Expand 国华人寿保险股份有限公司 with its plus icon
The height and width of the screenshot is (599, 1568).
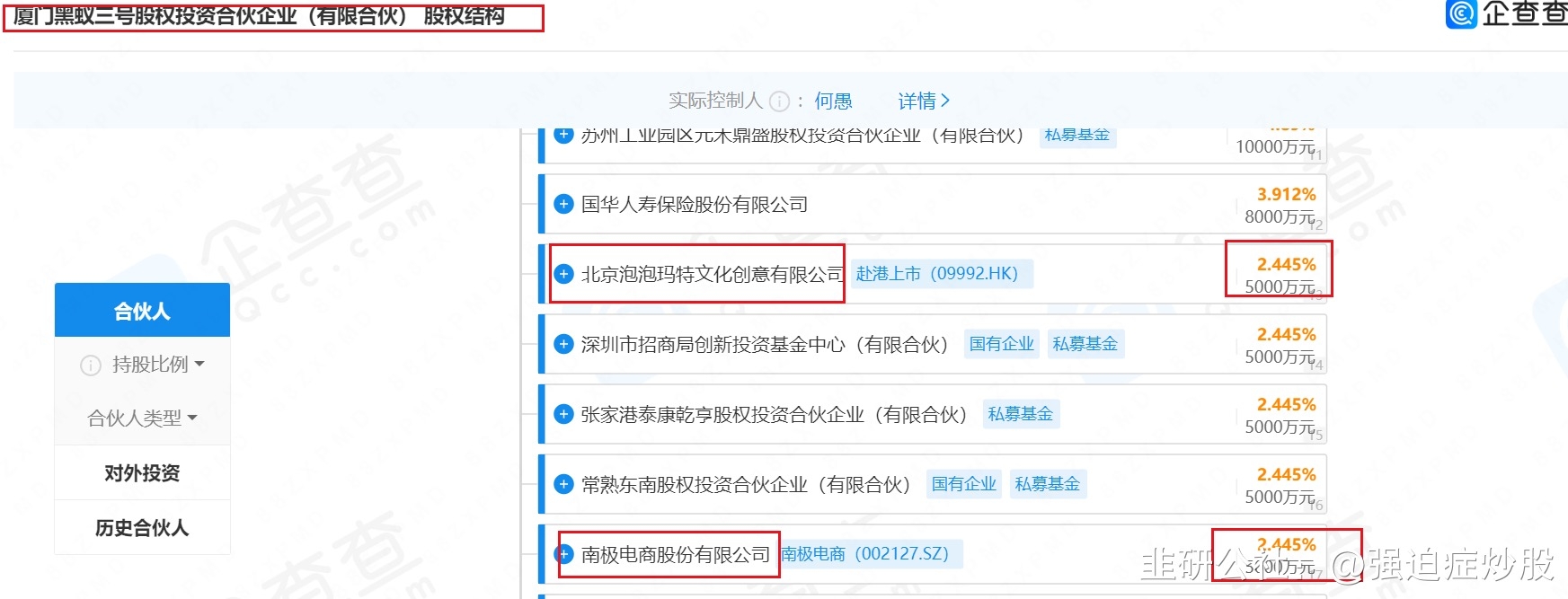(x=563, y=204)
